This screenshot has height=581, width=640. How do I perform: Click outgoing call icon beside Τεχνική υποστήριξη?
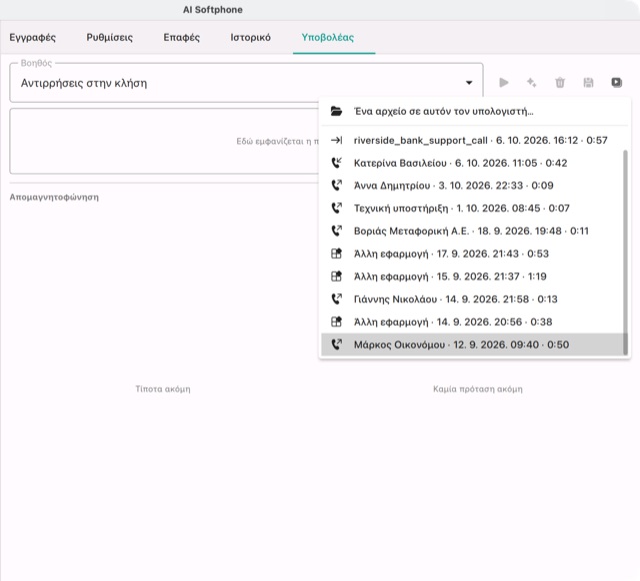(336, 208)
